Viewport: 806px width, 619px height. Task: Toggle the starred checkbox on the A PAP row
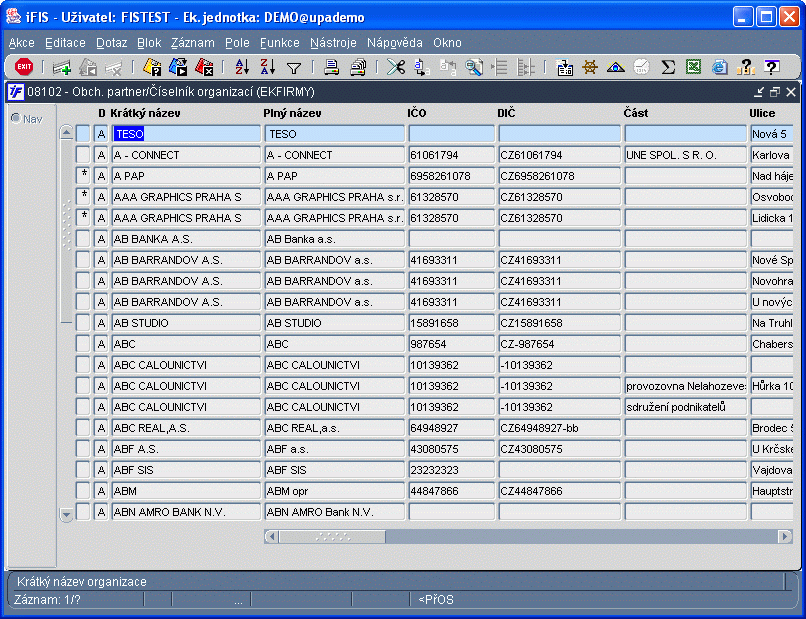pos(83,176)
